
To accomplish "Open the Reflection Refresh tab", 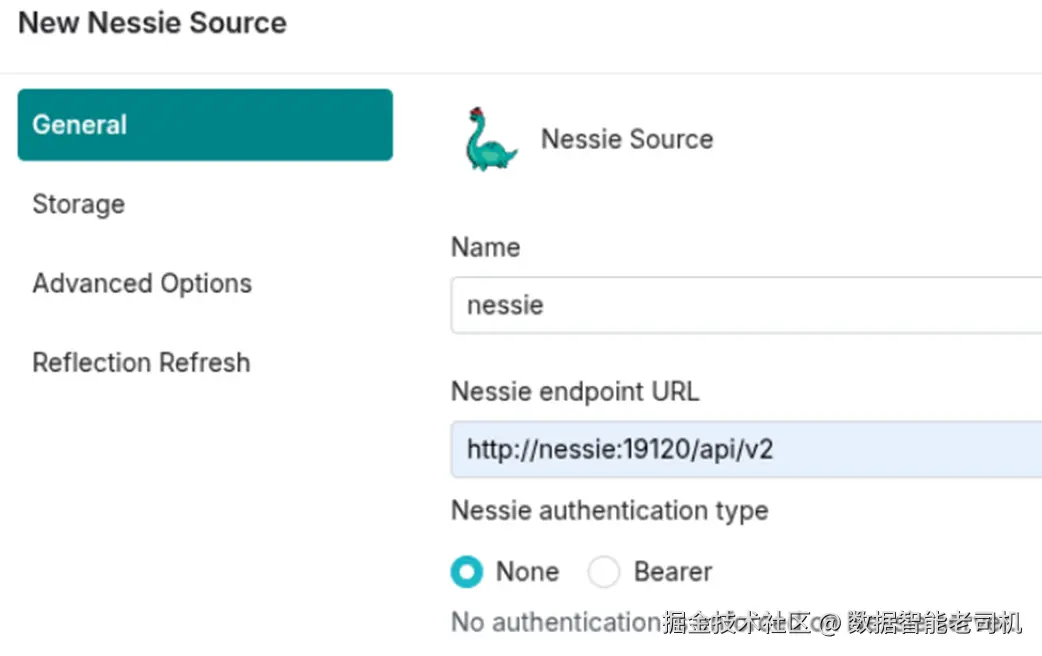I will coord(141,362).
